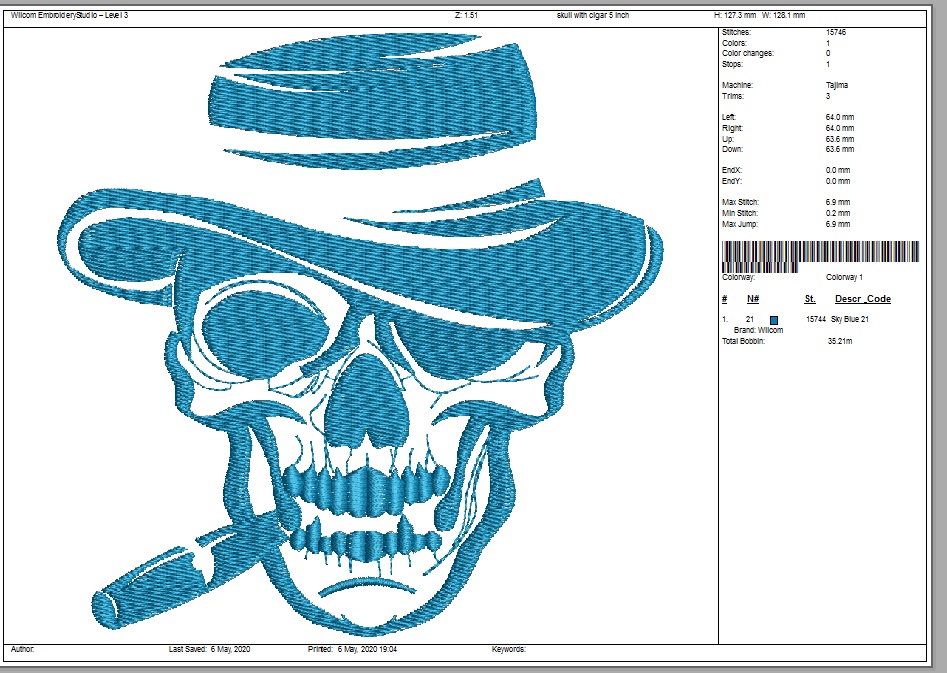Screen dimensions: 947x673
Task: Click the Stitches count value 15746
Action: (x=838, y=33)
